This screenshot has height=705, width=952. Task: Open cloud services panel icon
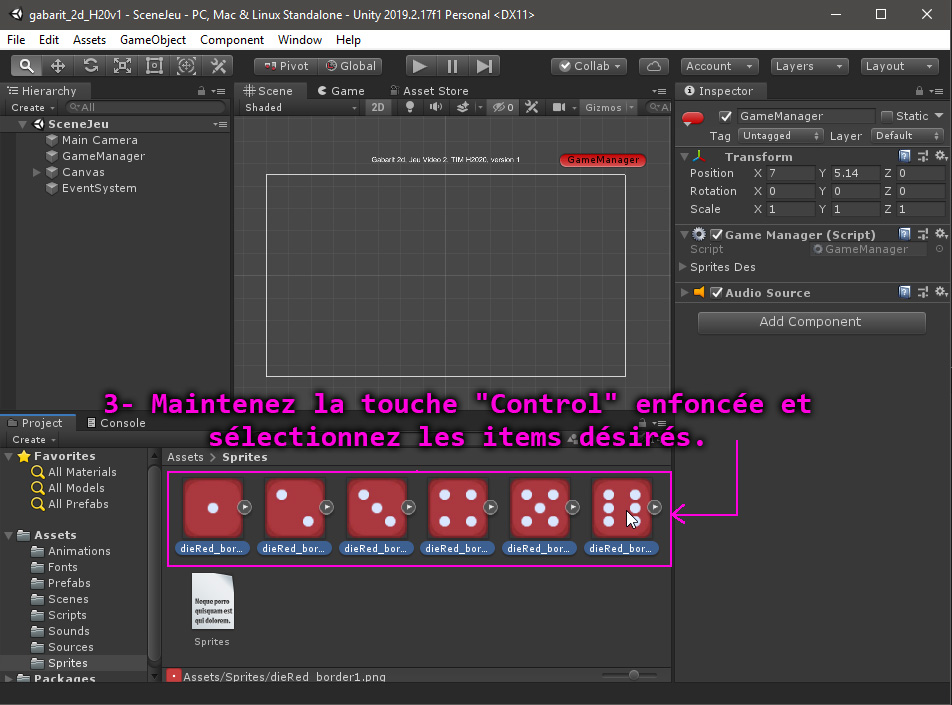pos(653,66)
